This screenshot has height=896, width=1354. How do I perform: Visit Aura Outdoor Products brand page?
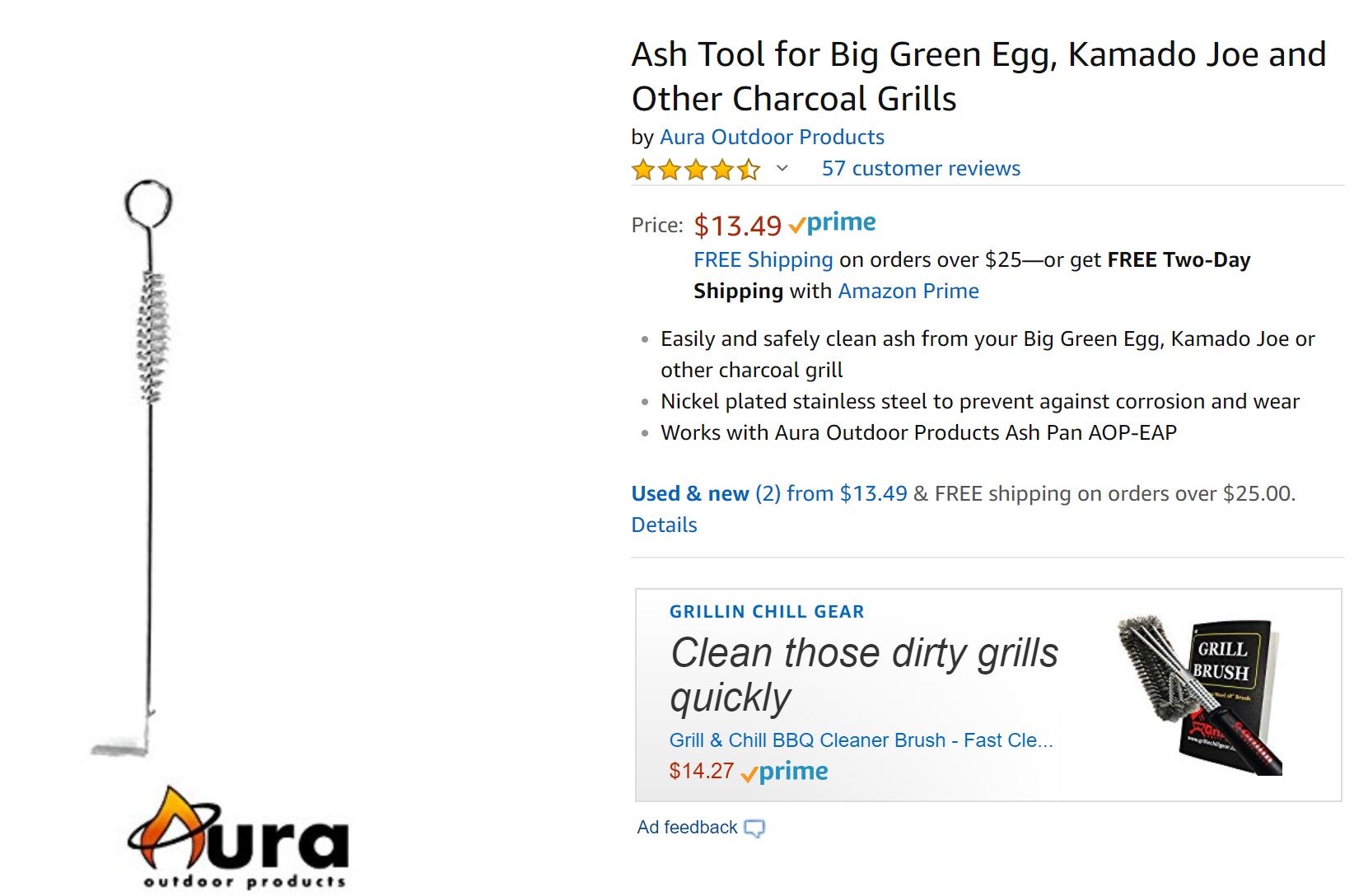772,137
